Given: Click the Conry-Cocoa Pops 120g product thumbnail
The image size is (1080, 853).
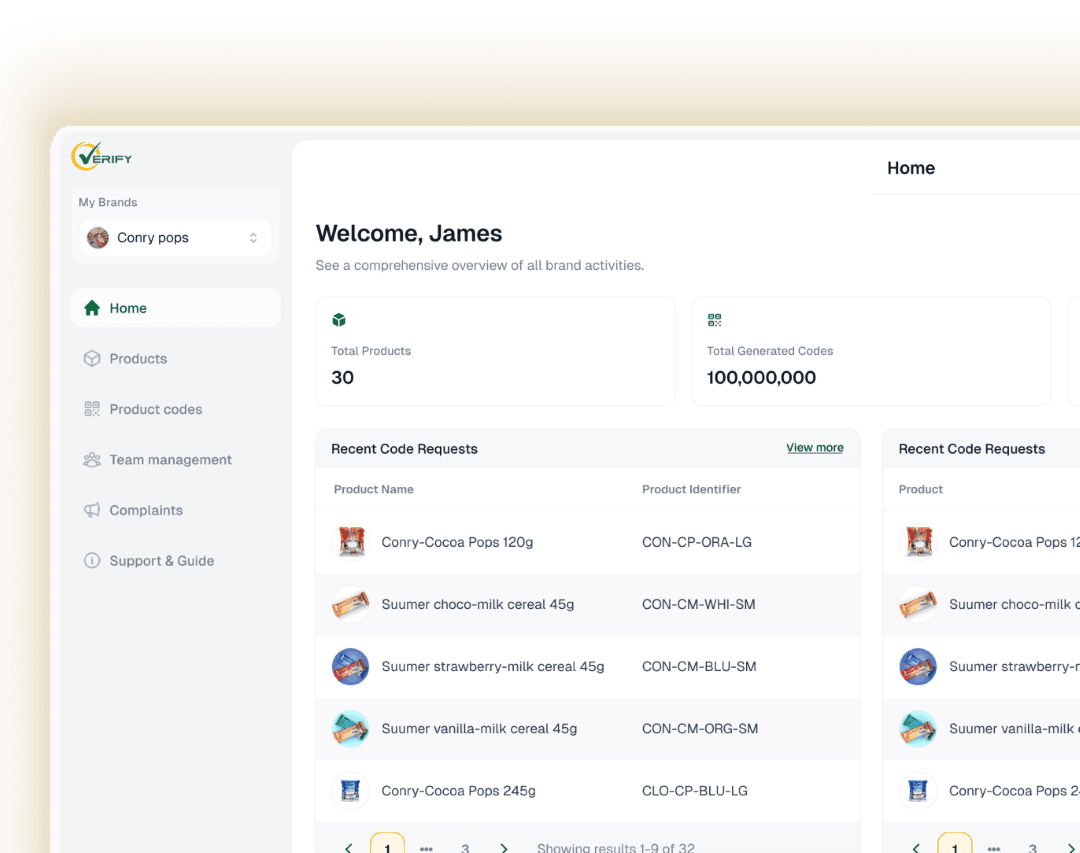Looking at the screenshot, I should coord(350,542).
